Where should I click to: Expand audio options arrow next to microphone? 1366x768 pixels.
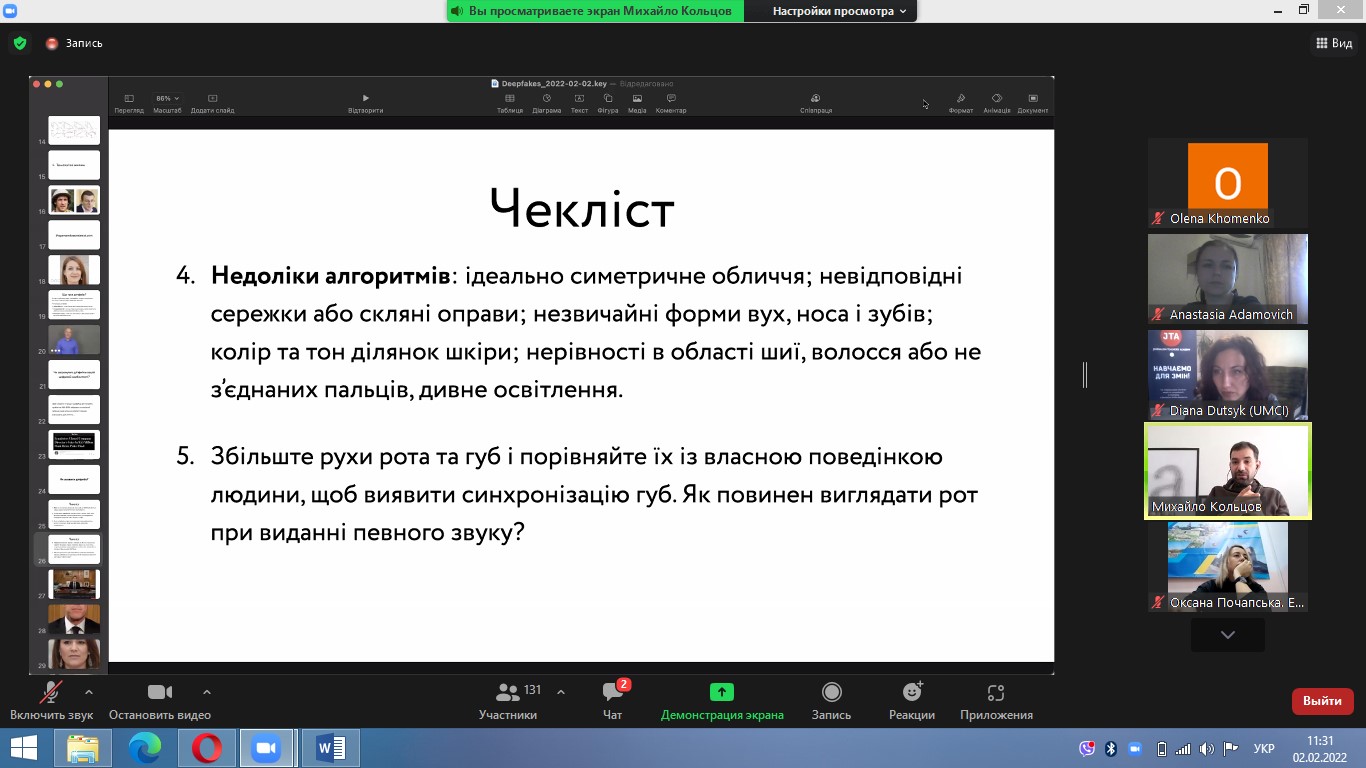pos(89,692)
